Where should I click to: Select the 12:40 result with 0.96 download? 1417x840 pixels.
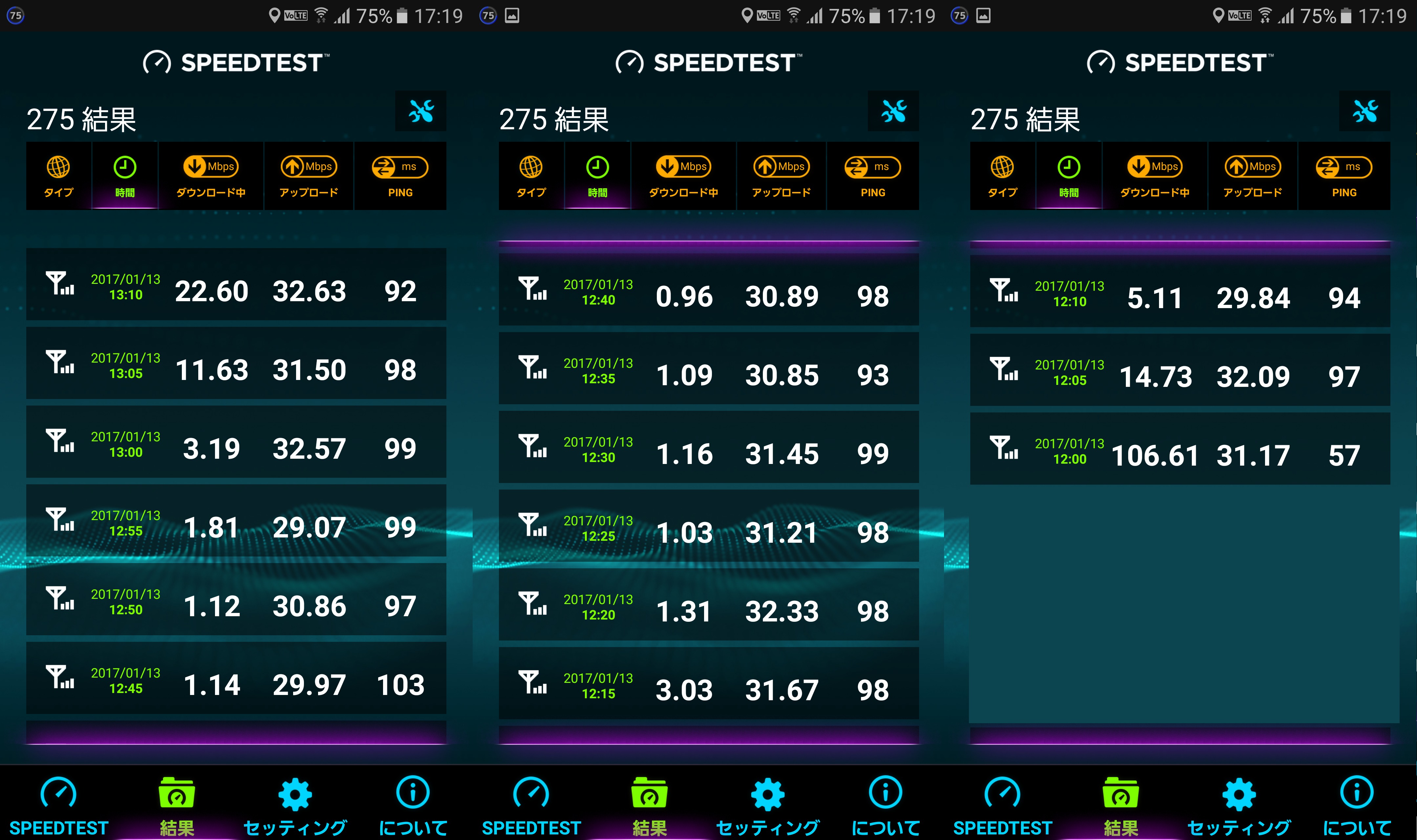(x=708, y=289)
